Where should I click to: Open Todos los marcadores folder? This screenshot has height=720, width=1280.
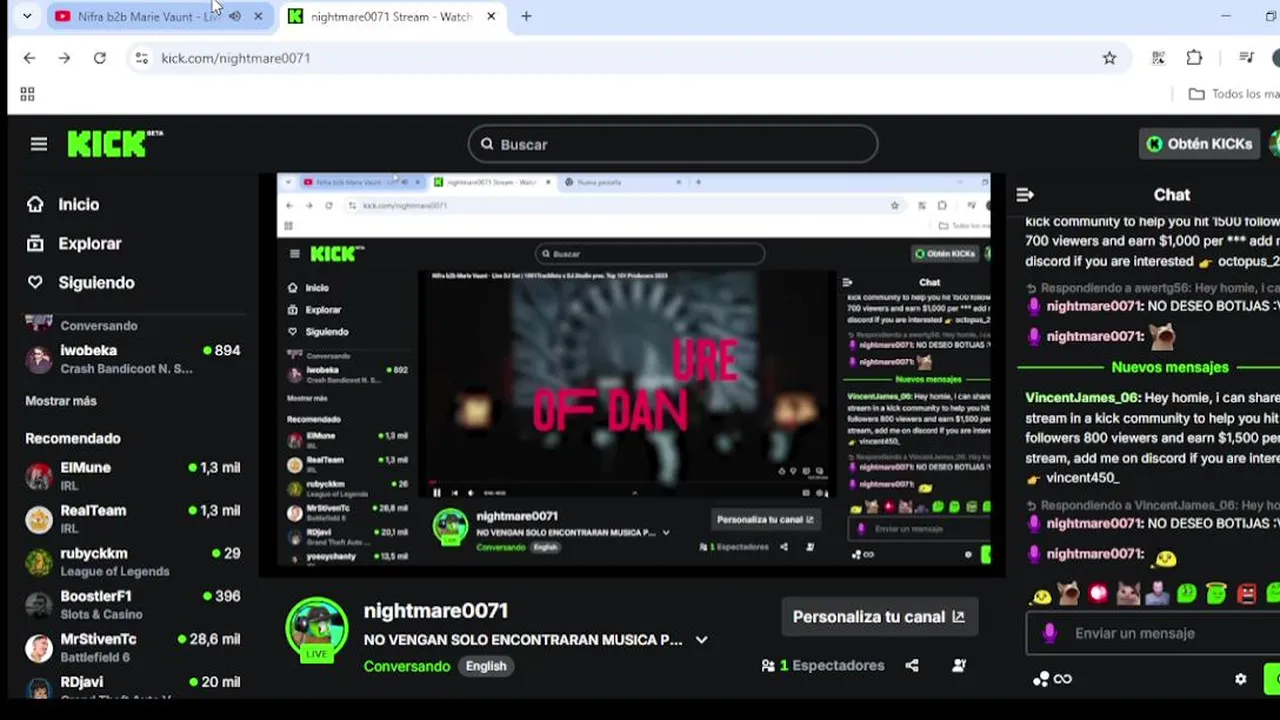pos(1234,94)
